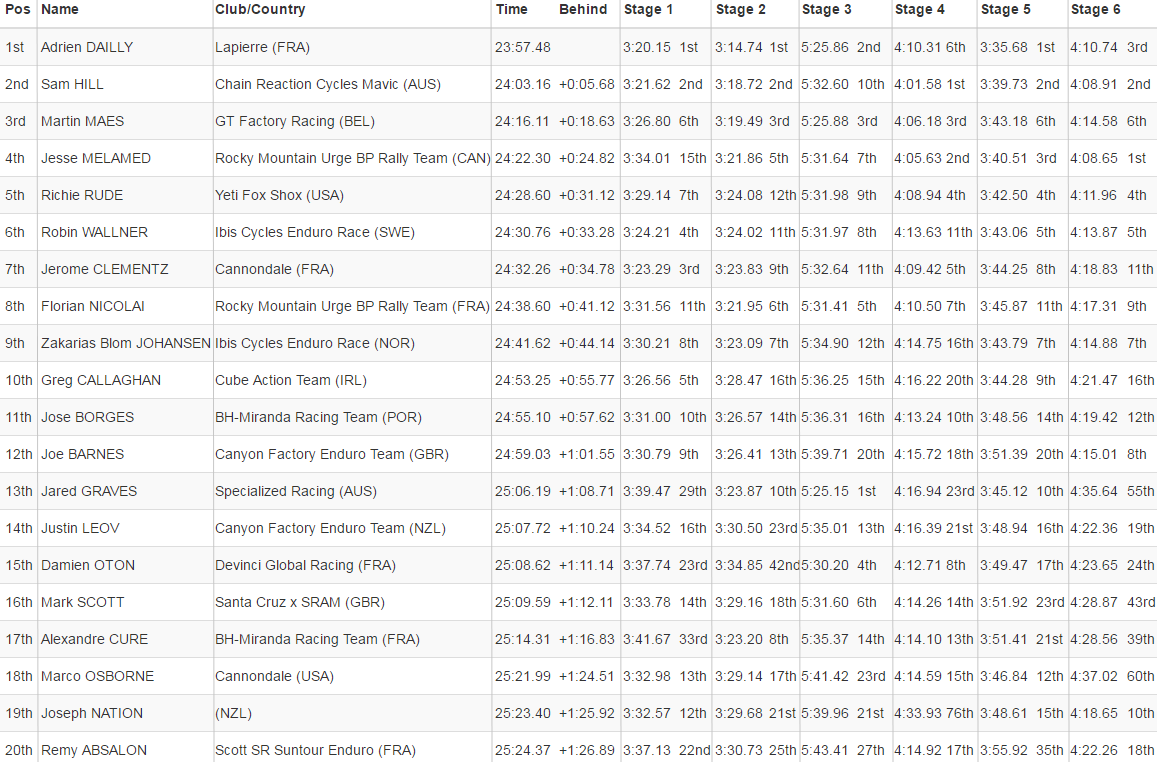The image size is (1159, 762).
Task: Click Santa Cruz x SRAM (GBR) cell
Action: [x=299, y=602]
